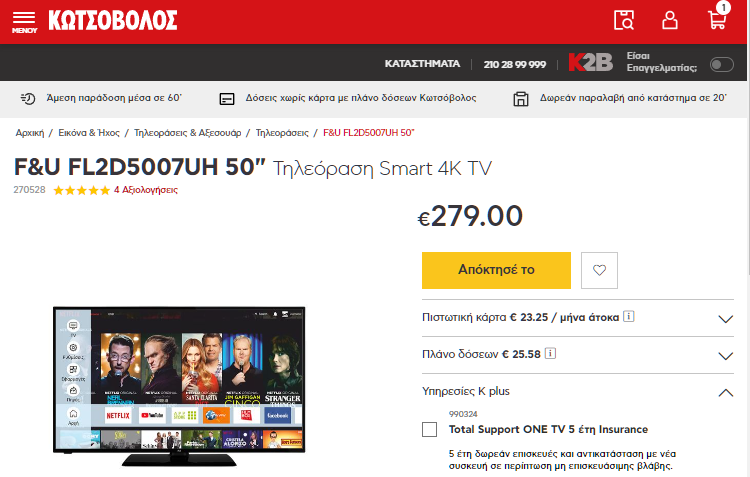Viewport: 750px width, 477px height.
Task: Open the user account icon
Action: click(x=670, y=20)
